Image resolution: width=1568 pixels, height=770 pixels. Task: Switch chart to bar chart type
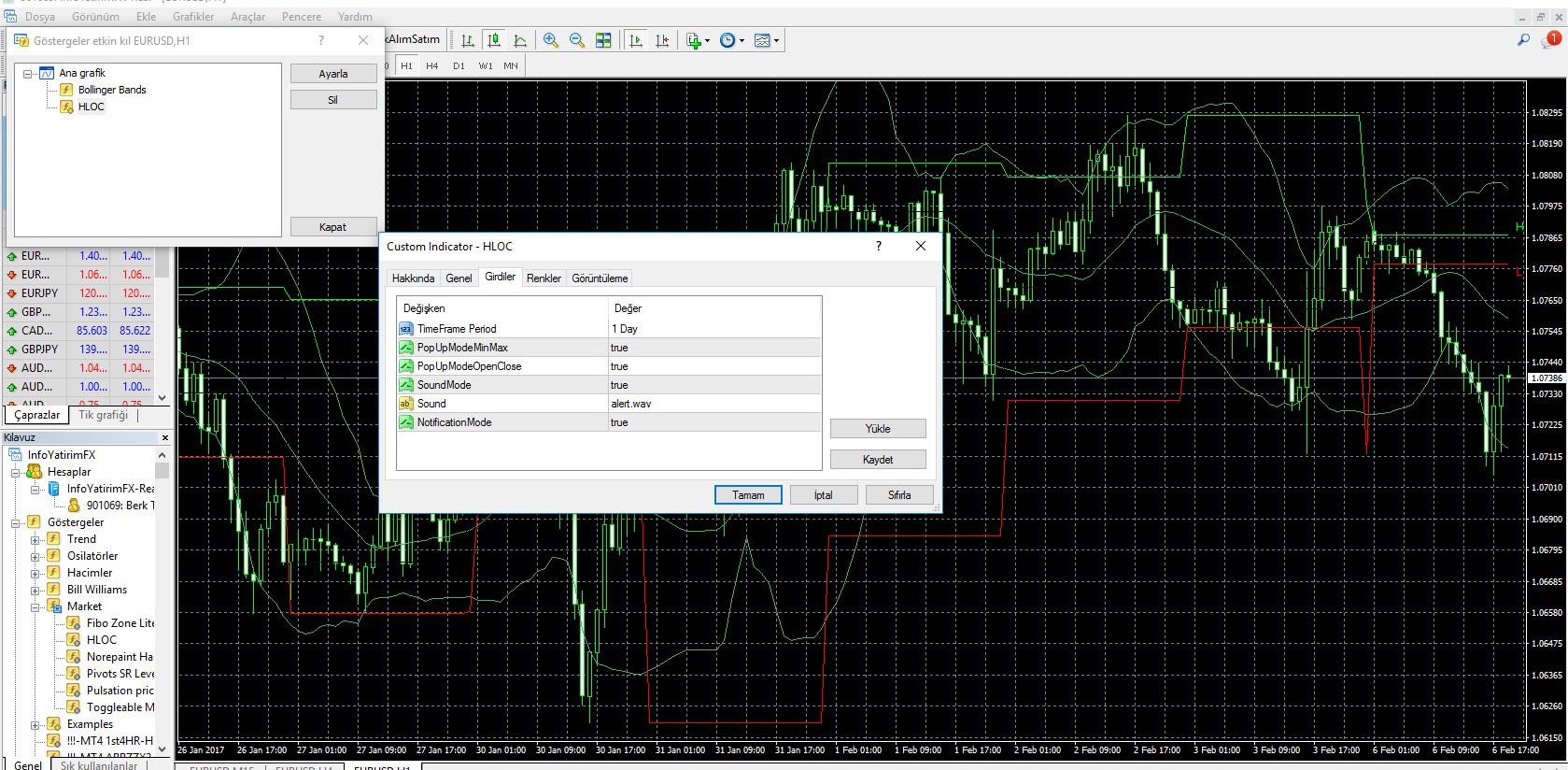[468, 40]
